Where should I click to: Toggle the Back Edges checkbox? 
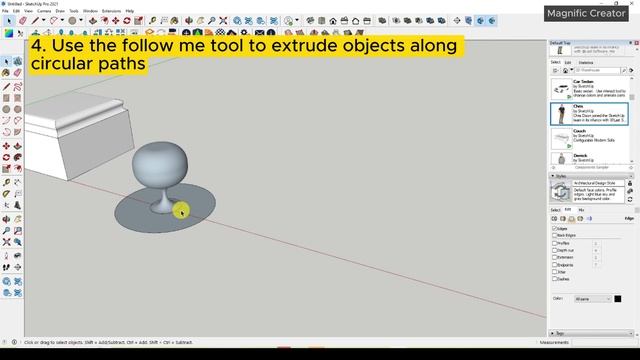point(554,236)
